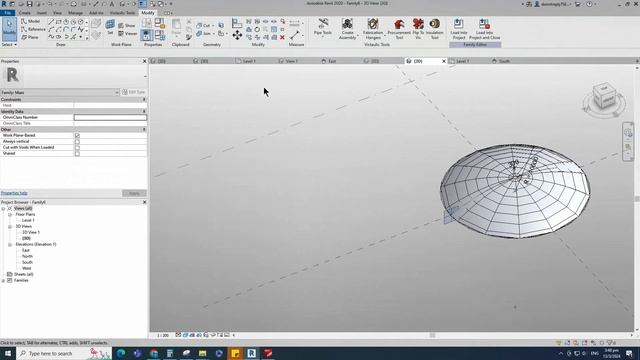Switch to the Manage ribbon tab

pos(75,13)
